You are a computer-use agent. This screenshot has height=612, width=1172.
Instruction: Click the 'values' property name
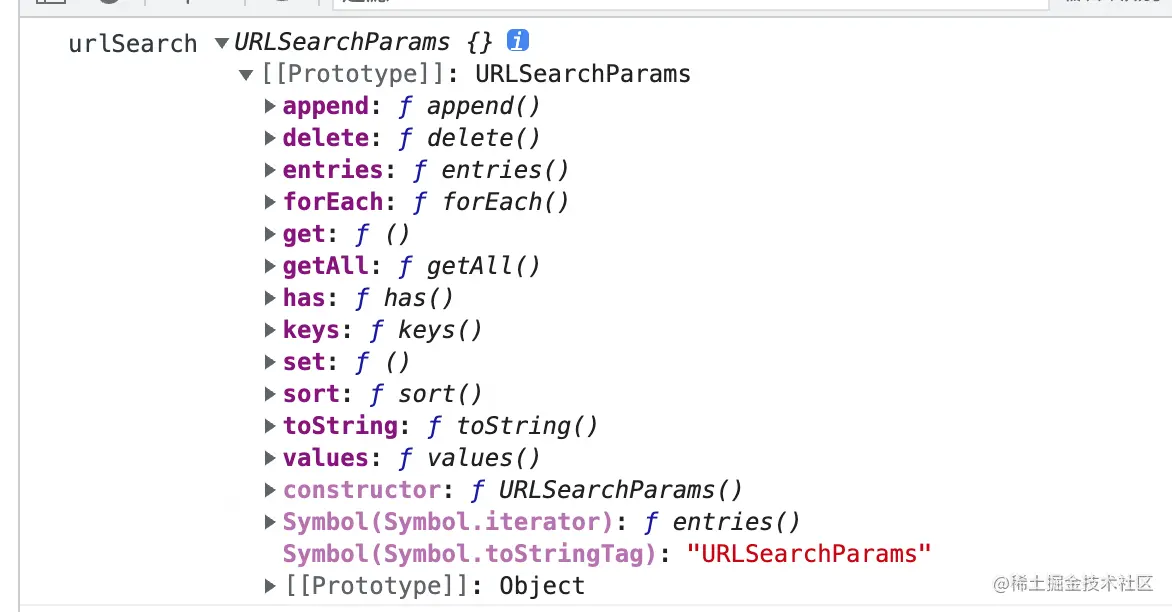pos(326,458)
